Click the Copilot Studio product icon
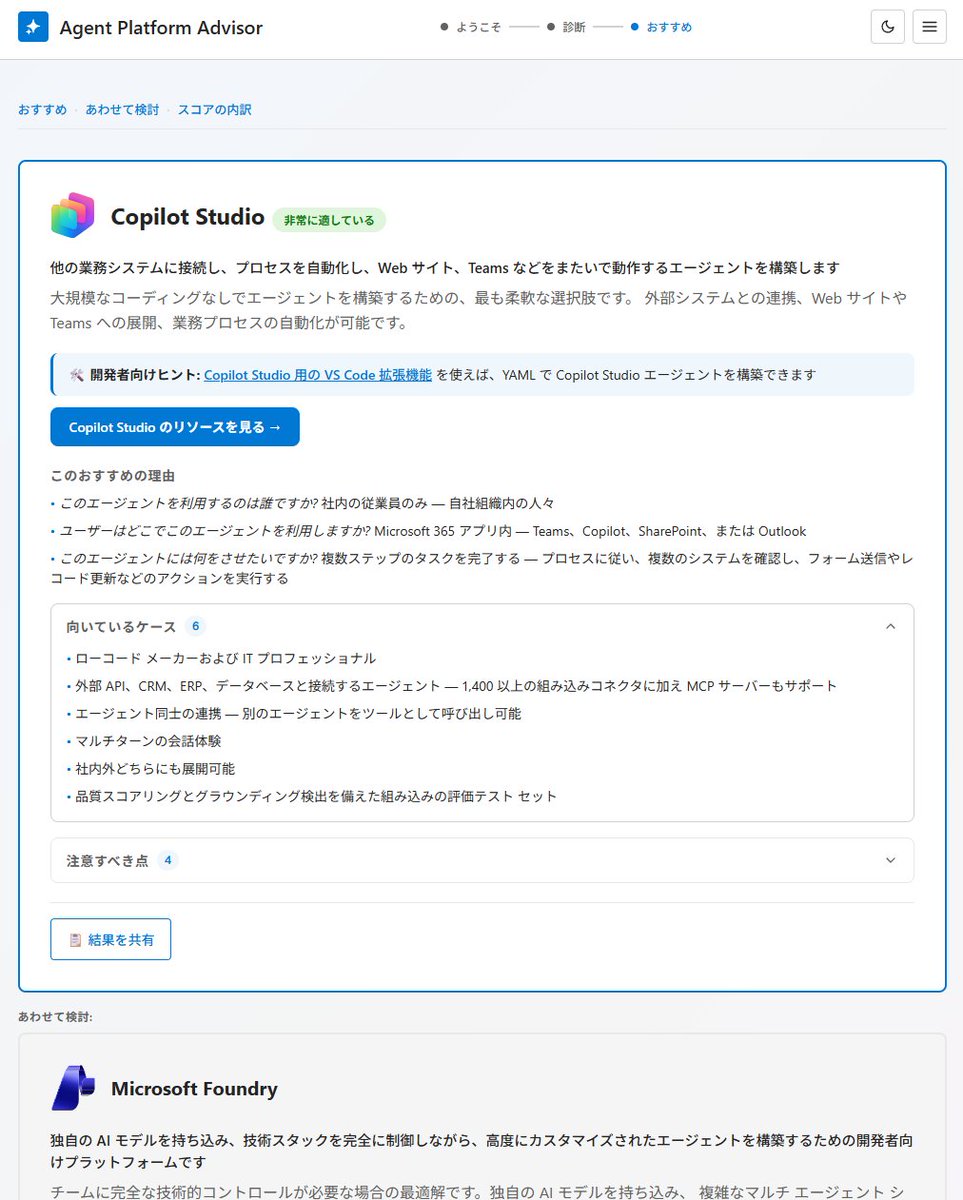 72,215
